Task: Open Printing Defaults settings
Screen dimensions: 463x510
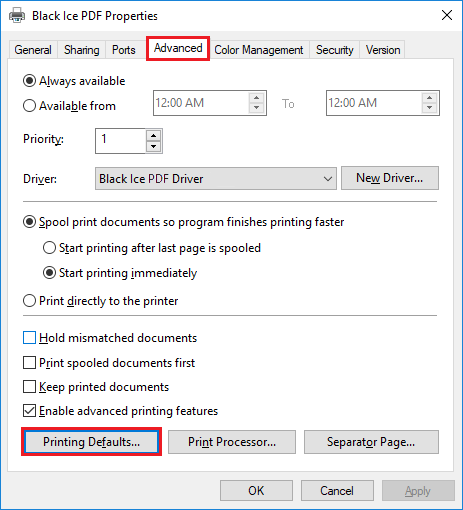Action: [x=91, y=442]
